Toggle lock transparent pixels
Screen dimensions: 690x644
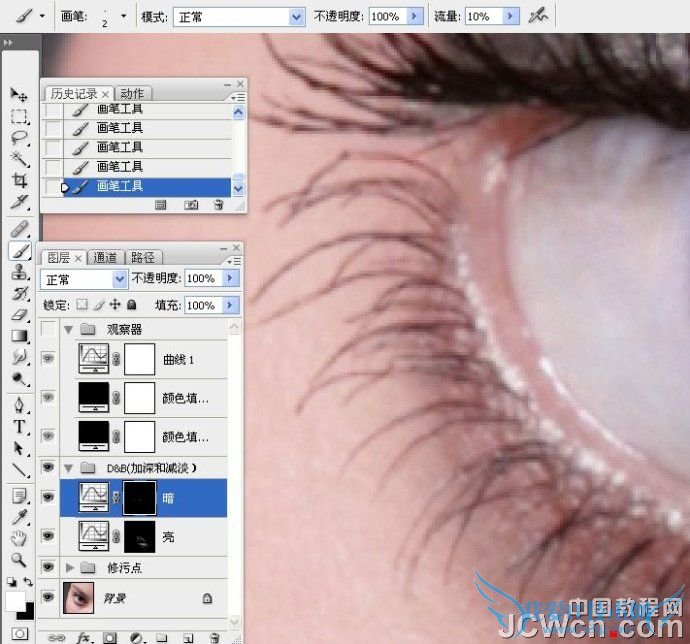(x=82, y=305)
